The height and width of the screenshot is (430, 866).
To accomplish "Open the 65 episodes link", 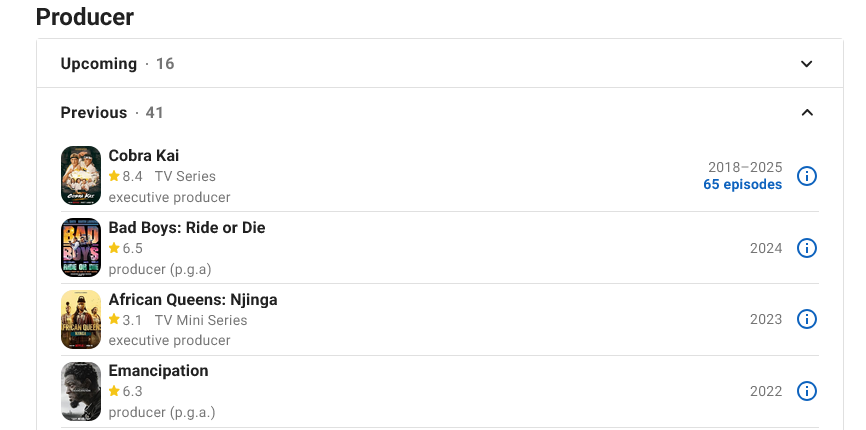I will (742, 184).
